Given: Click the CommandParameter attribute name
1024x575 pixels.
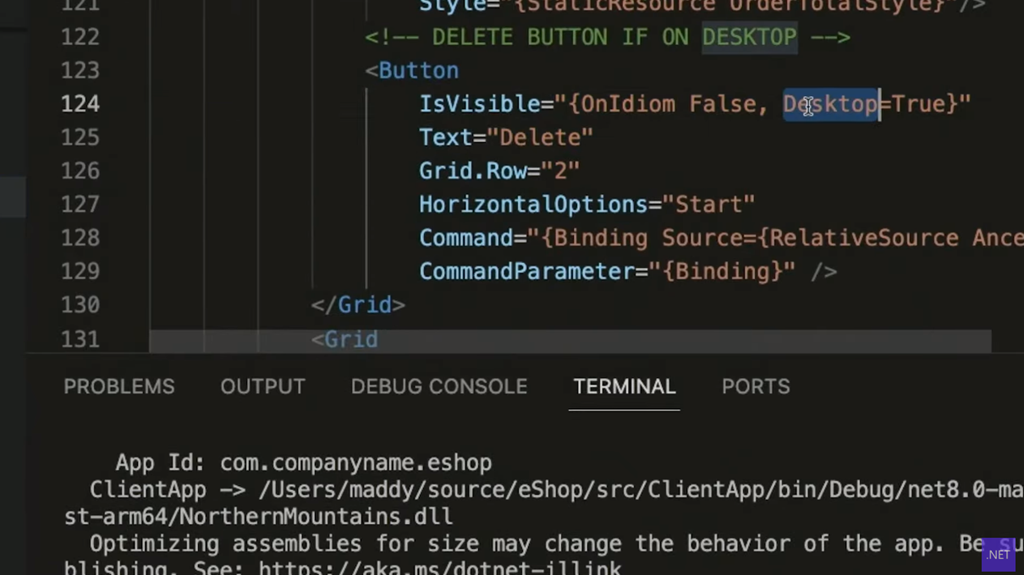Looking at the screenshot, I should (x=526, y=271).
